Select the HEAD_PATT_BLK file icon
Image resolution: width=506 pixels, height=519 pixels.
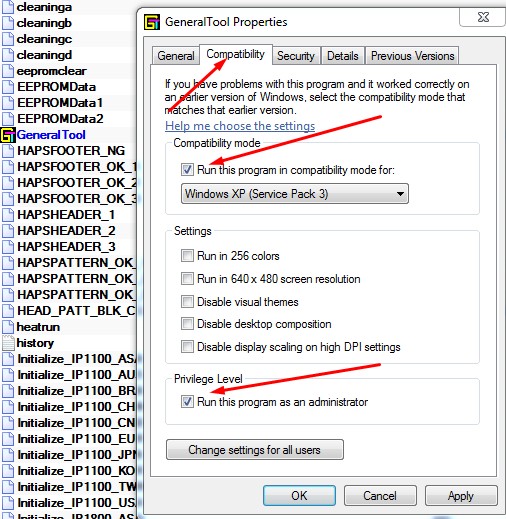tap(8, 311)
